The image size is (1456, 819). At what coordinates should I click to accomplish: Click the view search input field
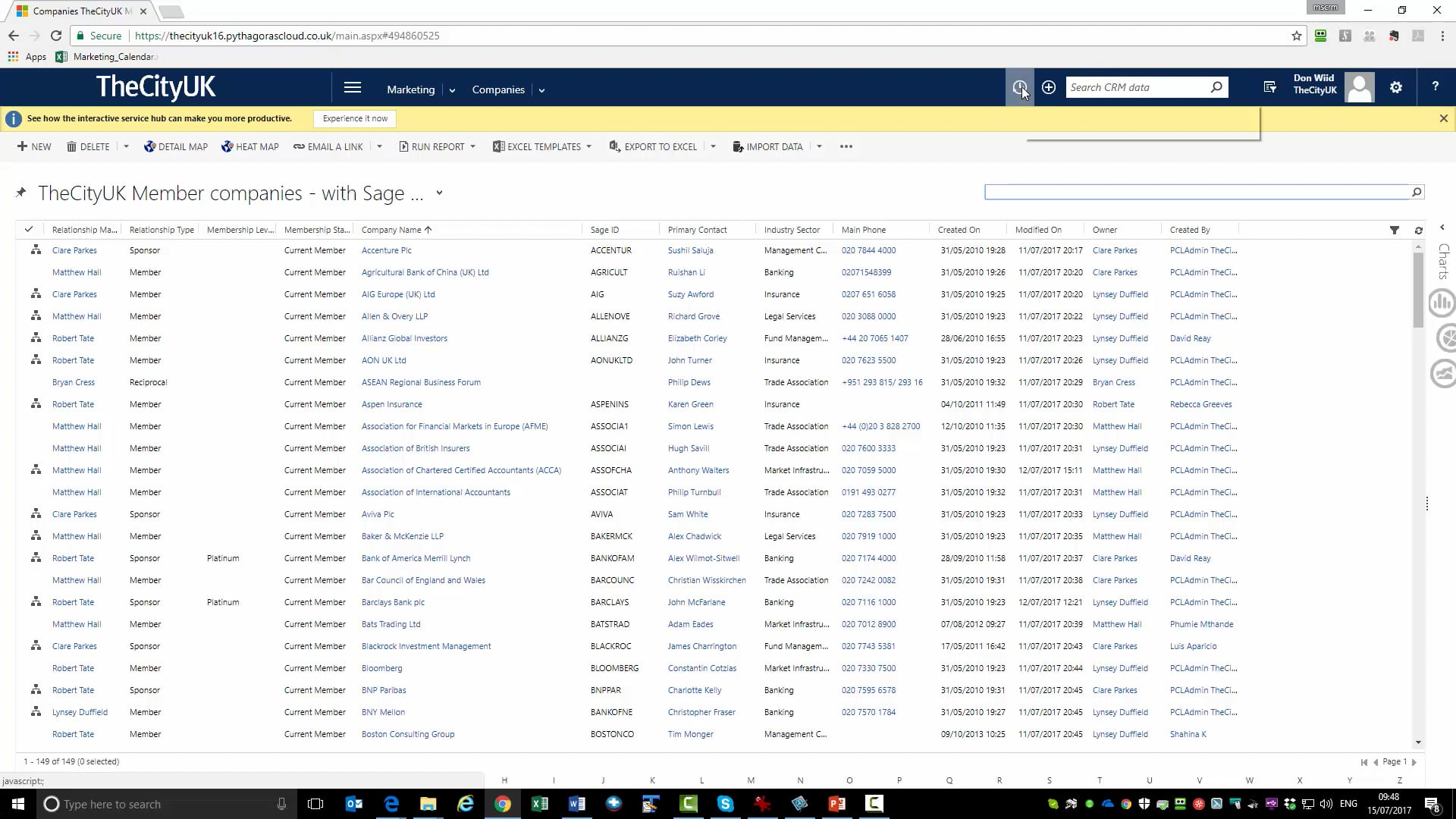click(x=1197, y=193)
